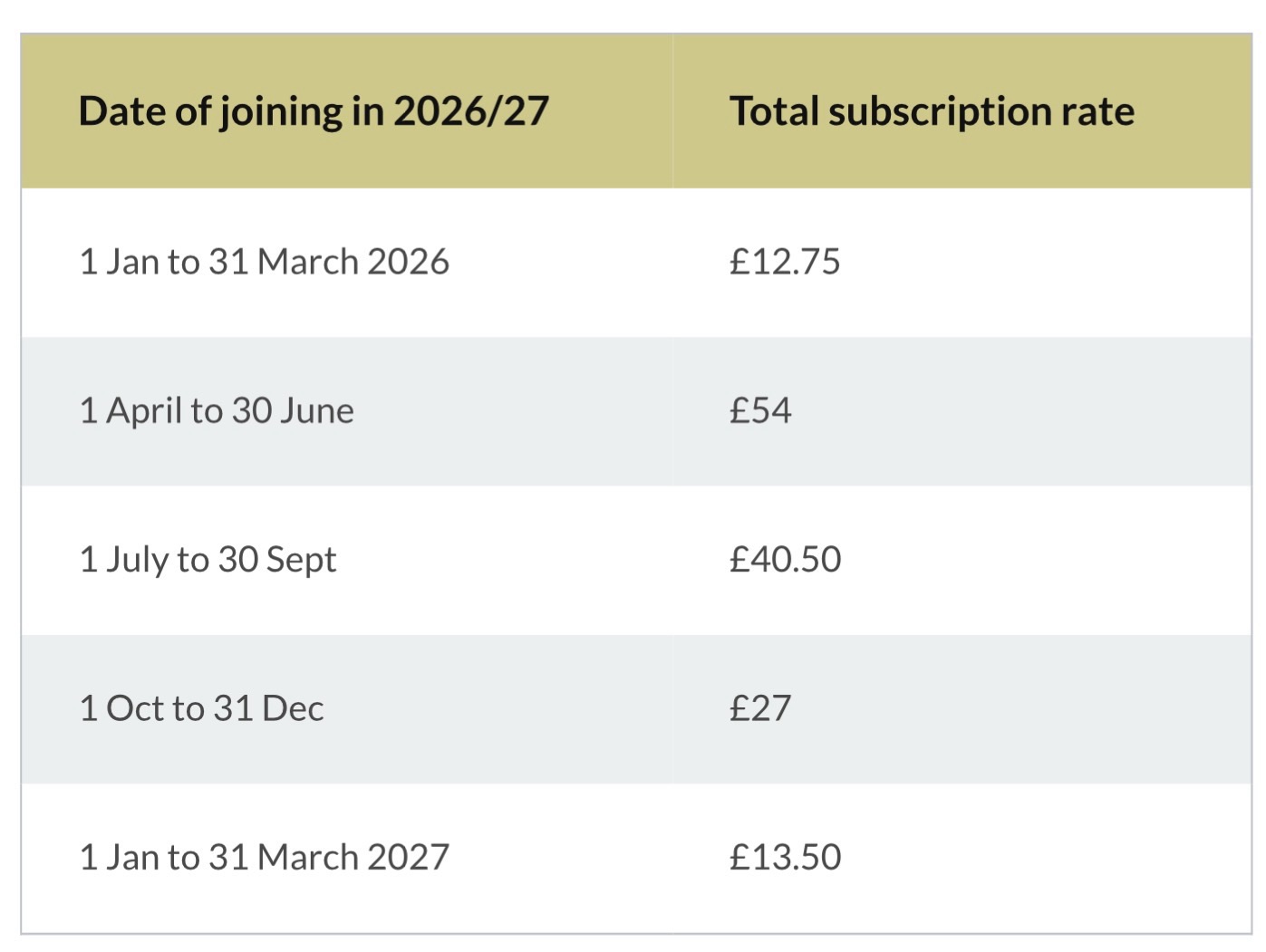Click the £27 subscription rate
Image resolution: width=1266 pixels, height=952 pixels.
coord(760,708)
